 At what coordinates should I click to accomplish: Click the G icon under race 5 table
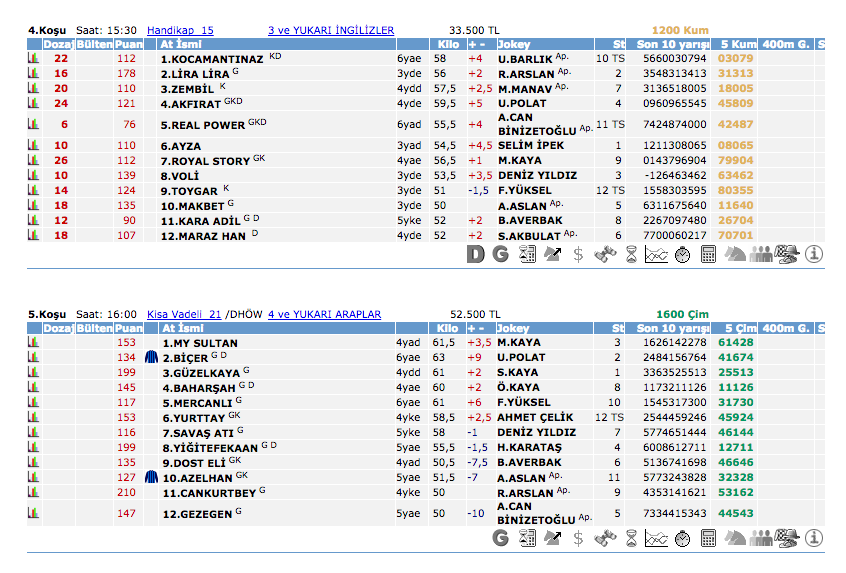[502, 539]
